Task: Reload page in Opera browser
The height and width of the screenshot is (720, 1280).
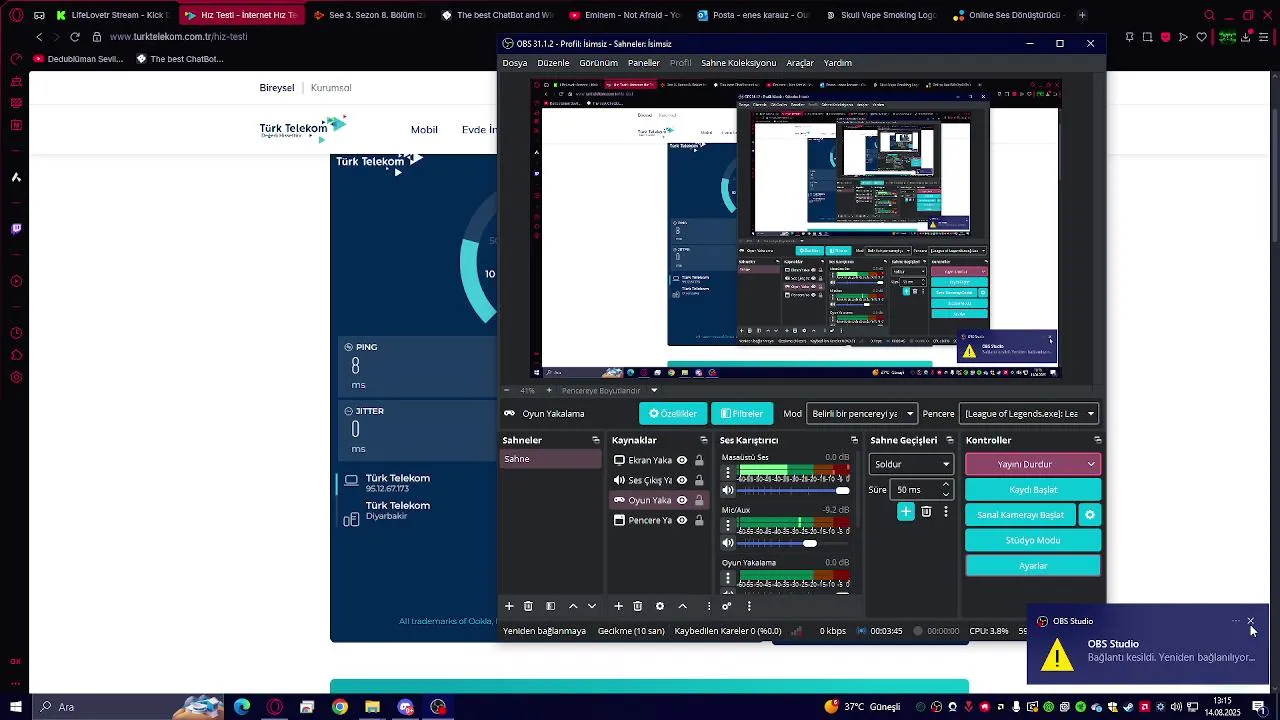Action: pyautogui.click(x=75, y=37)
